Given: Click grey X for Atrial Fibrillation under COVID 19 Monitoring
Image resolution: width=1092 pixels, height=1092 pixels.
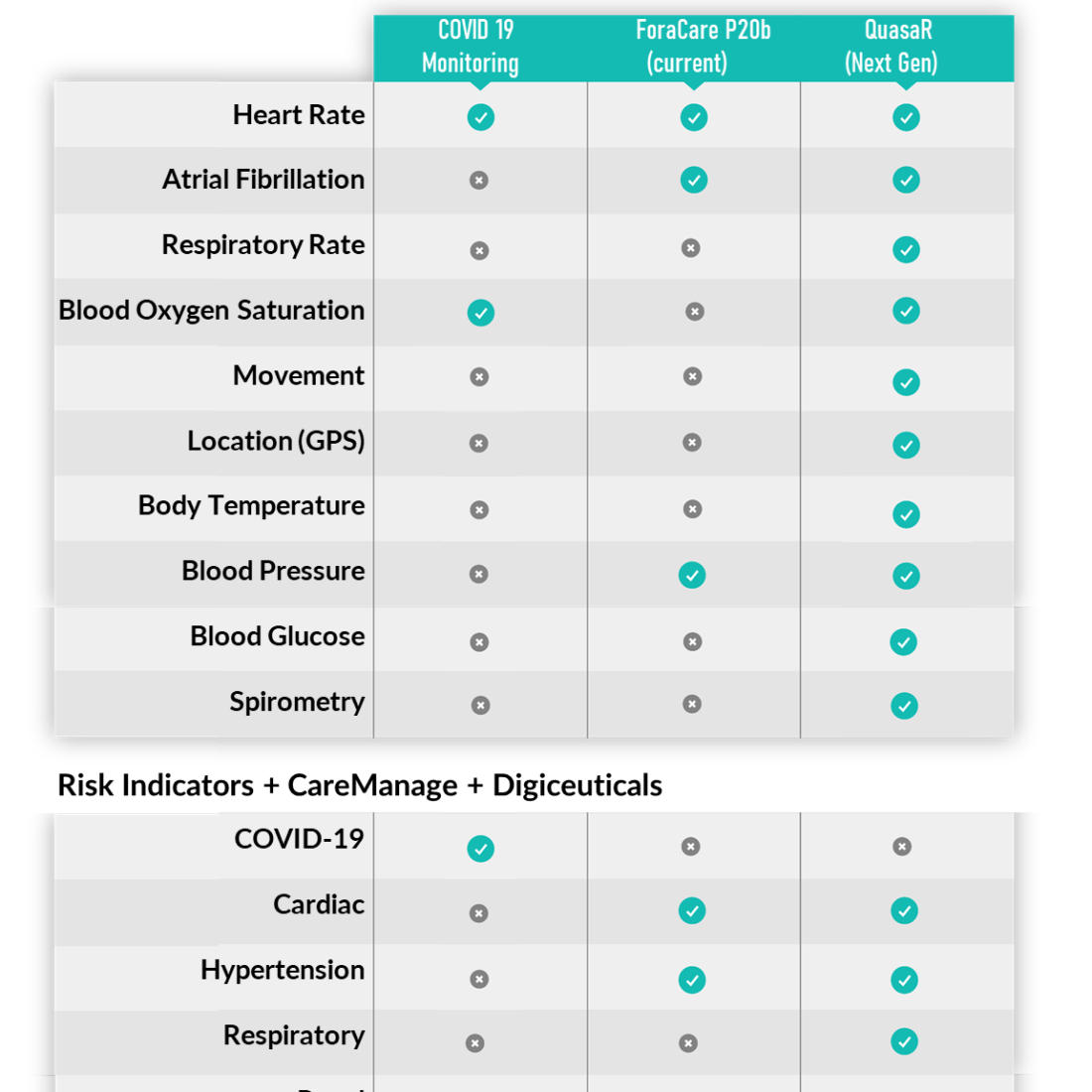Looking at the screenshot, I should click(478, 181).
